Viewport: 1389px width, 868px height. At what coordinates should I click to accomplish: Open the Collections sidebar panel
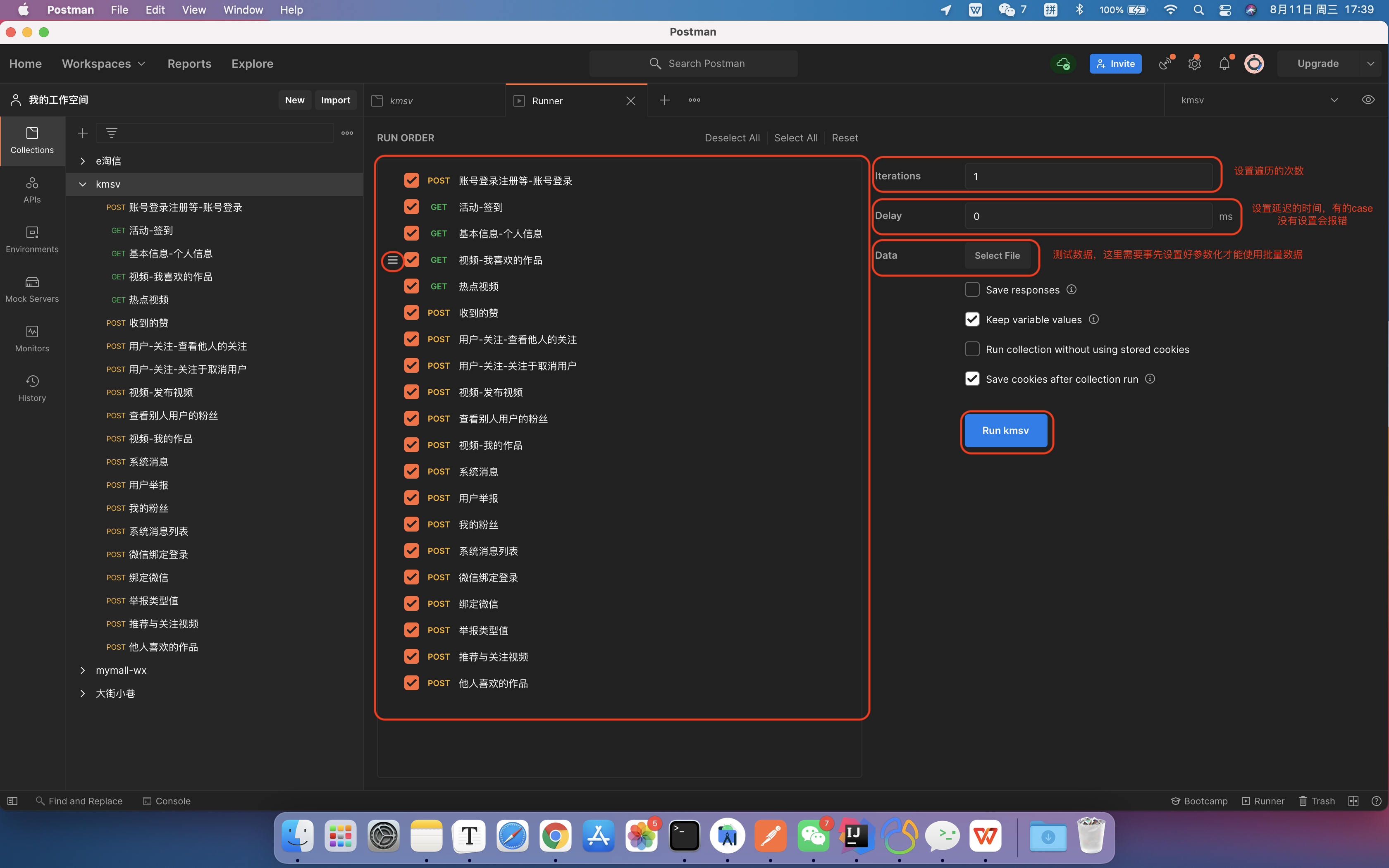32,140
